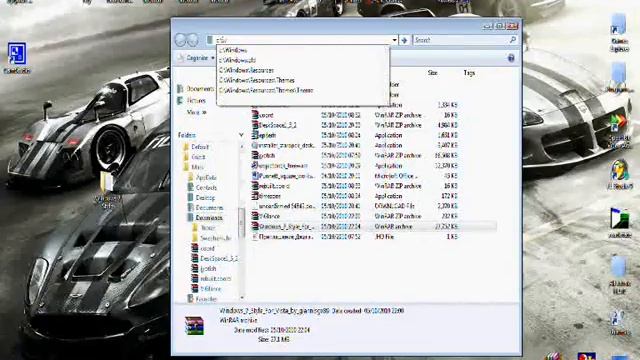This screenshot has width=640, height=360.
Task: Select the AppData folder icon in tree
Action: click(x=191, y=178)
